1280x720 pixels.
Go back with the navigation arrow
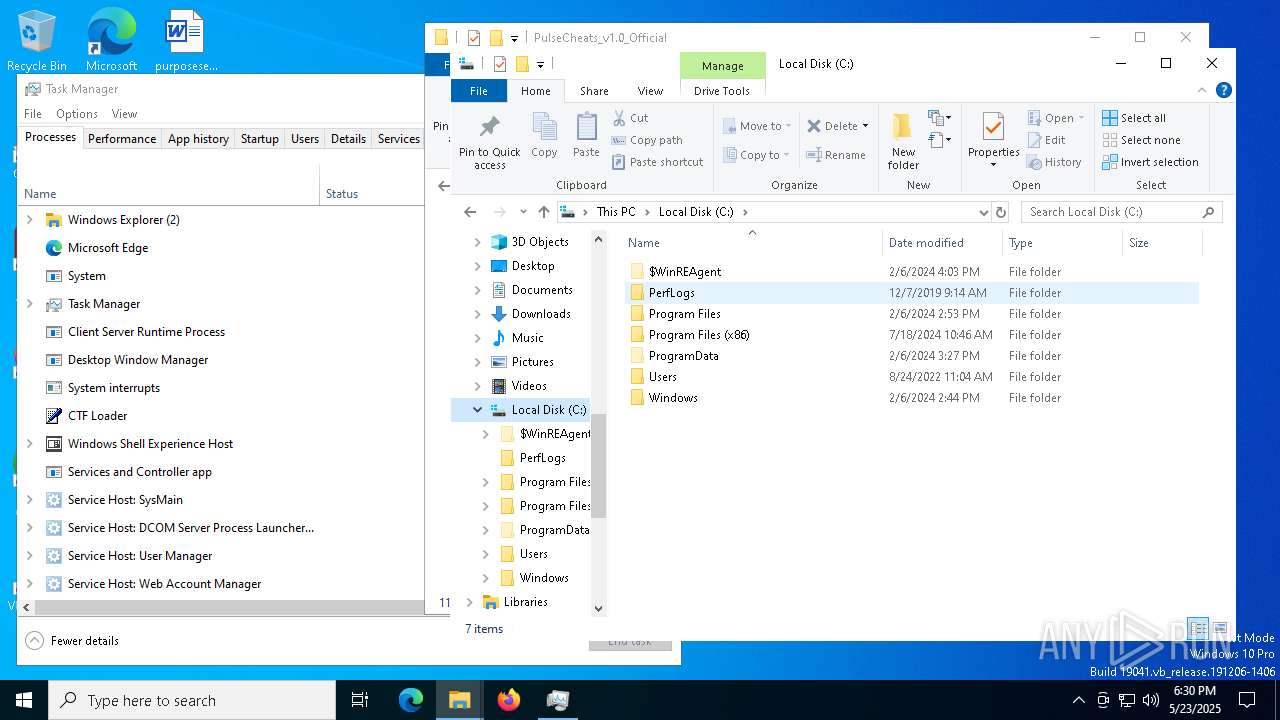(x=470, y=212)
